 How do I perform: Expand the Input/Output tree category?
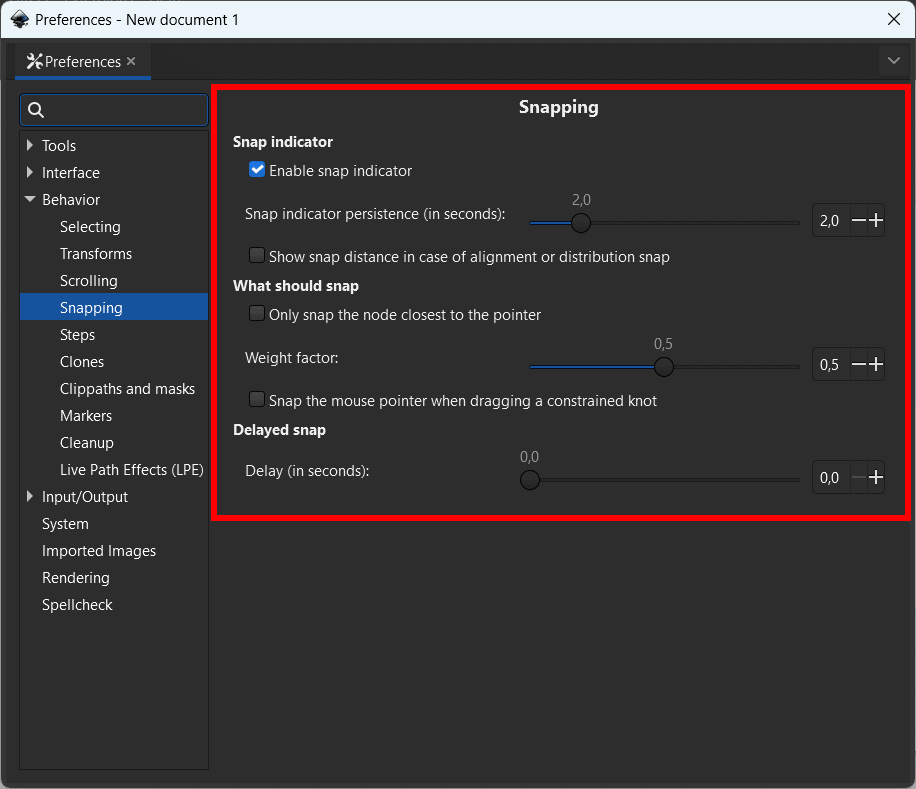[x=30, y=497]
